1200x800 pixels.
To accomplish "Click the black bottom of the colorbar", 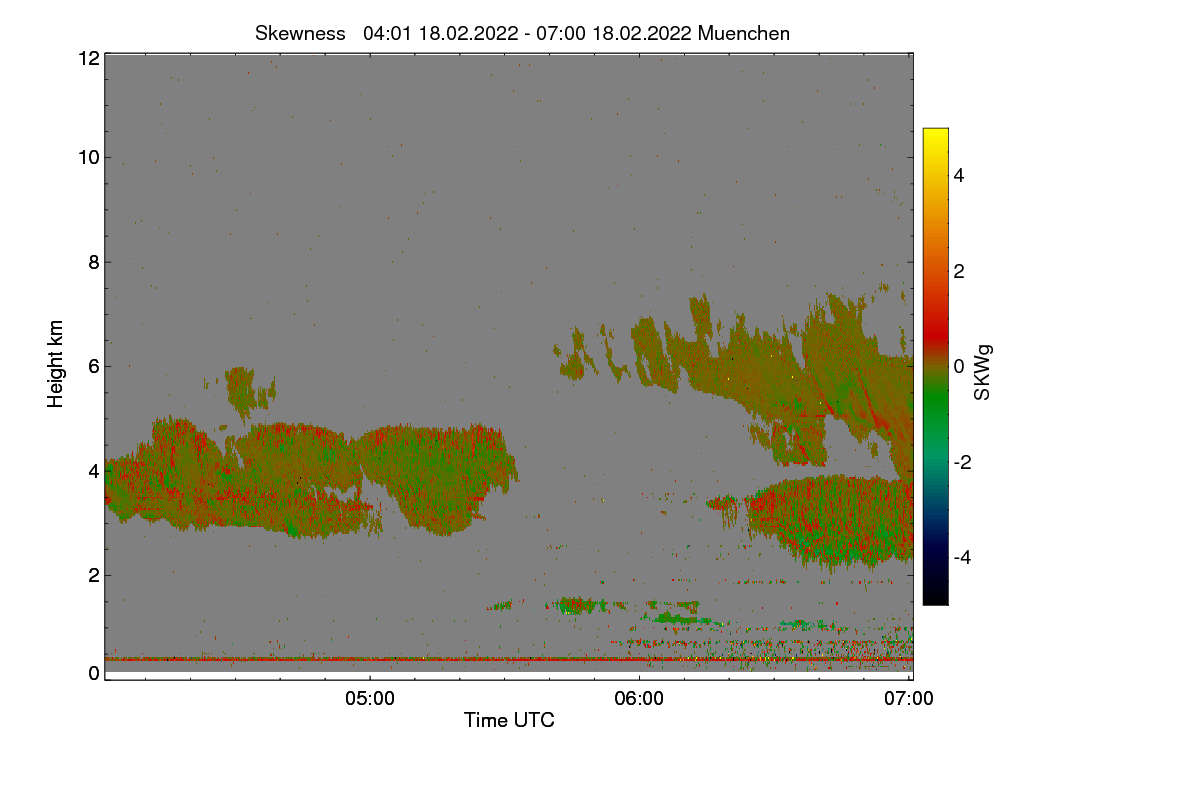I will [x=935, y=596].
